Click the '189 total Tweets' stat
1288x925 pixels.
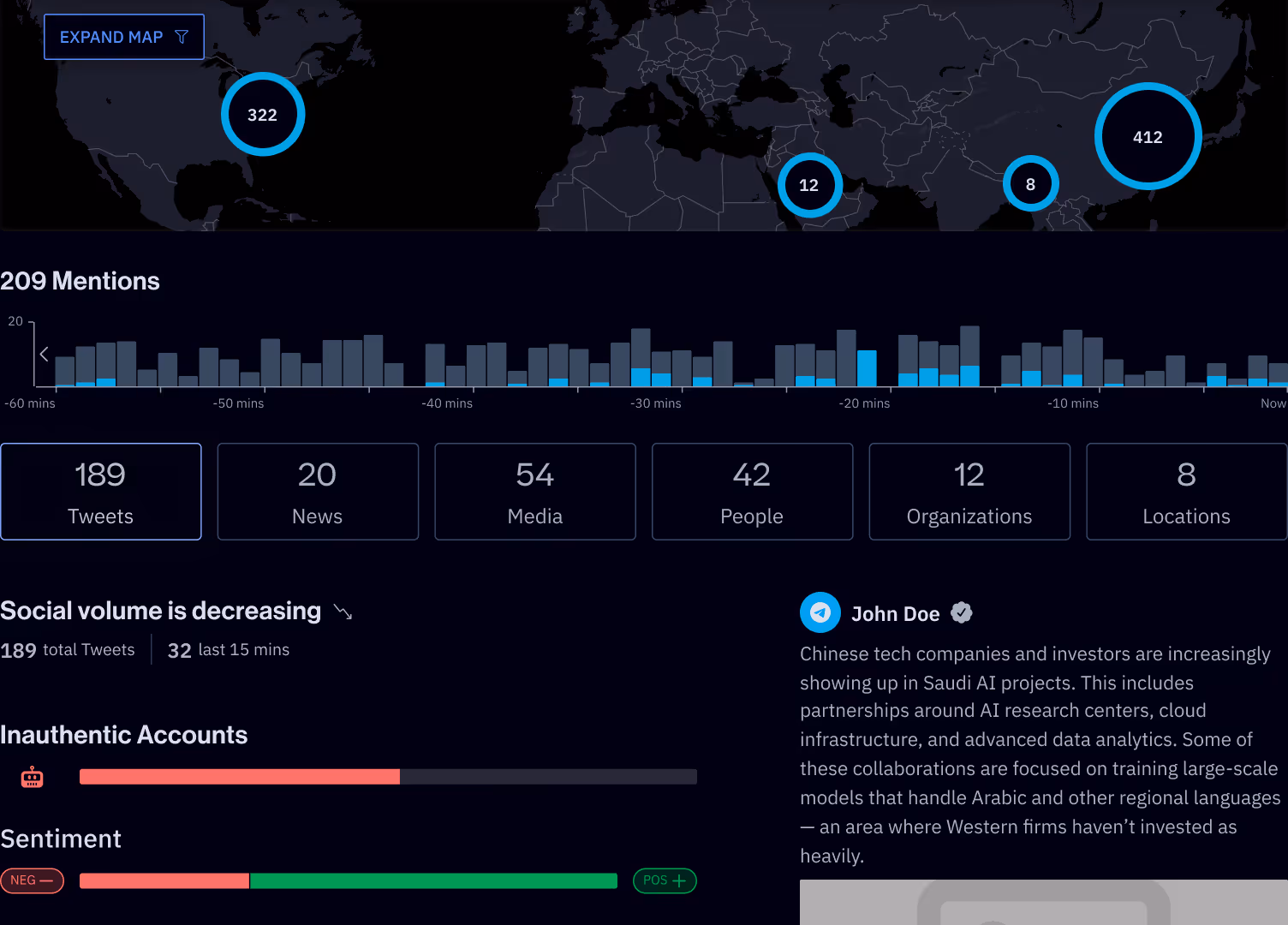pos(68,650)
